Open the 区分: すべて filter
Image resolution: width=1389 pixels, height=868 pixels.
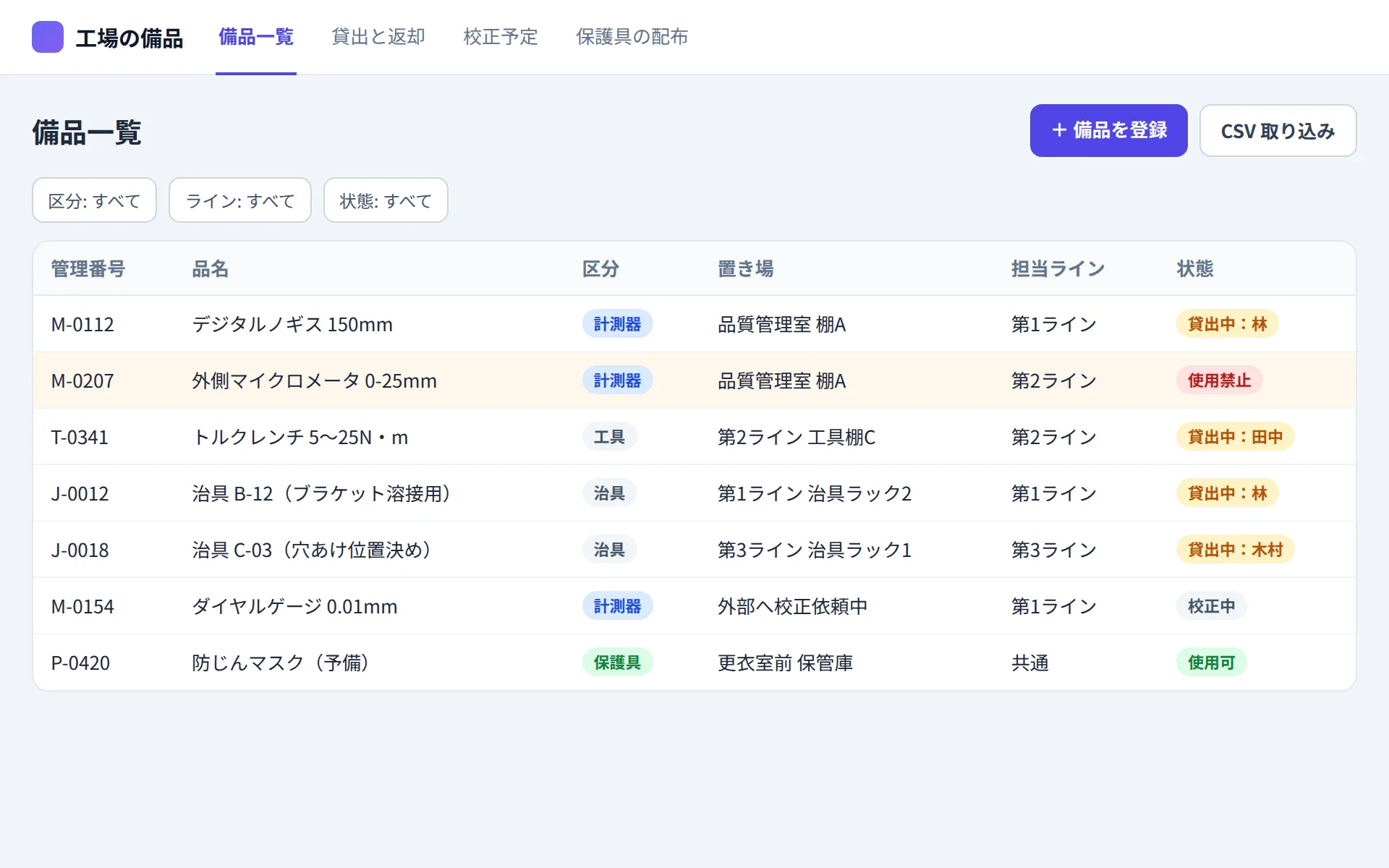(94, 200)
